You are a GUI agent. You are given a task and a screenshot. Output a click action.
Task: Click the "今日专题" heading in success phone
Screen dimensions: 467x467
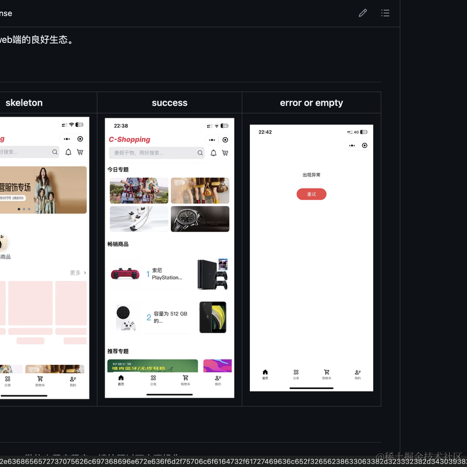click(118, 169)
